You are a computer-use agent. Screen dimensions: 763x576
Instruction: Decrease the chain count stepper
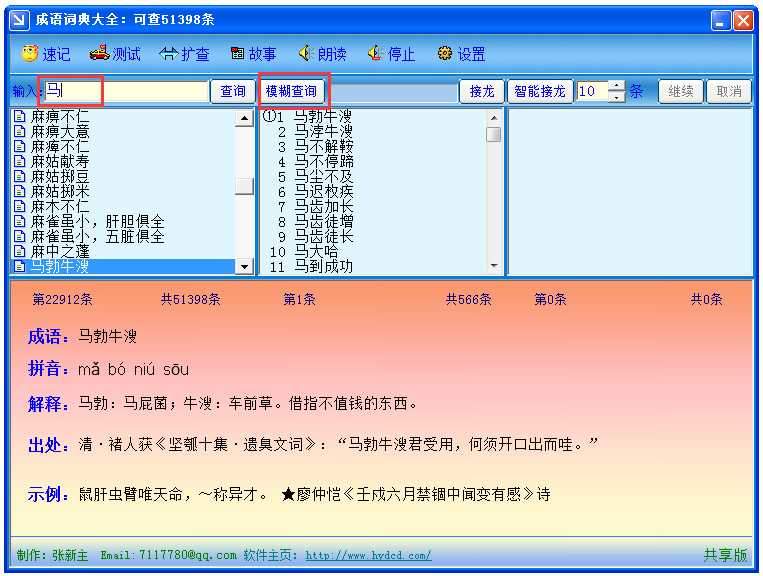[617, 97]
